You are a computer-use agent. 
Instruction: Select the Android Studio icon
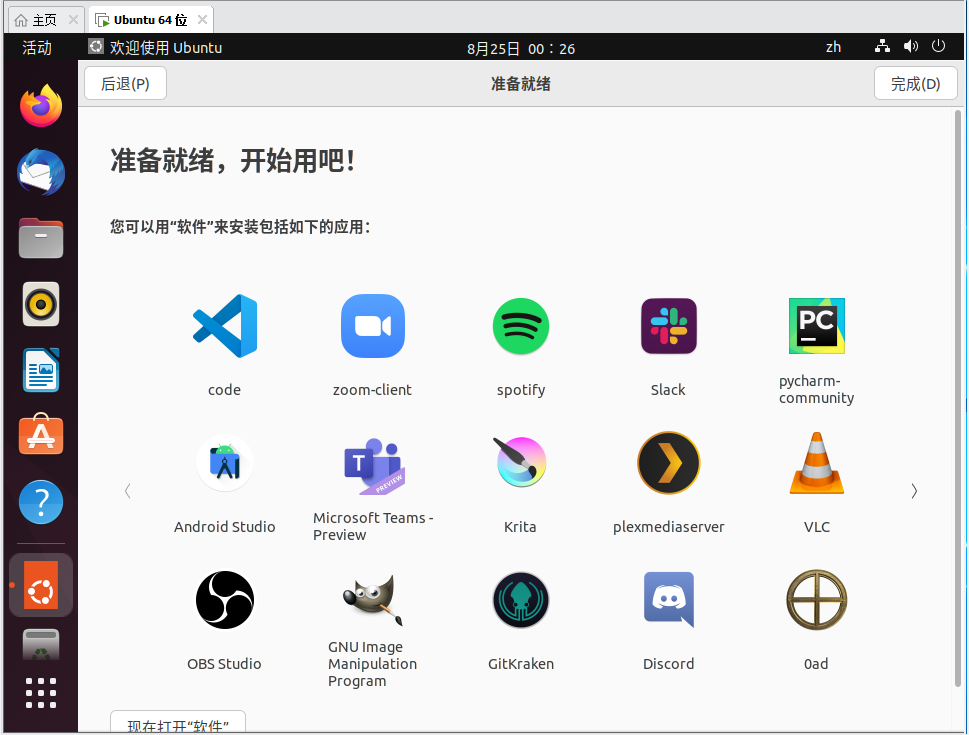[x=225, y=463]
